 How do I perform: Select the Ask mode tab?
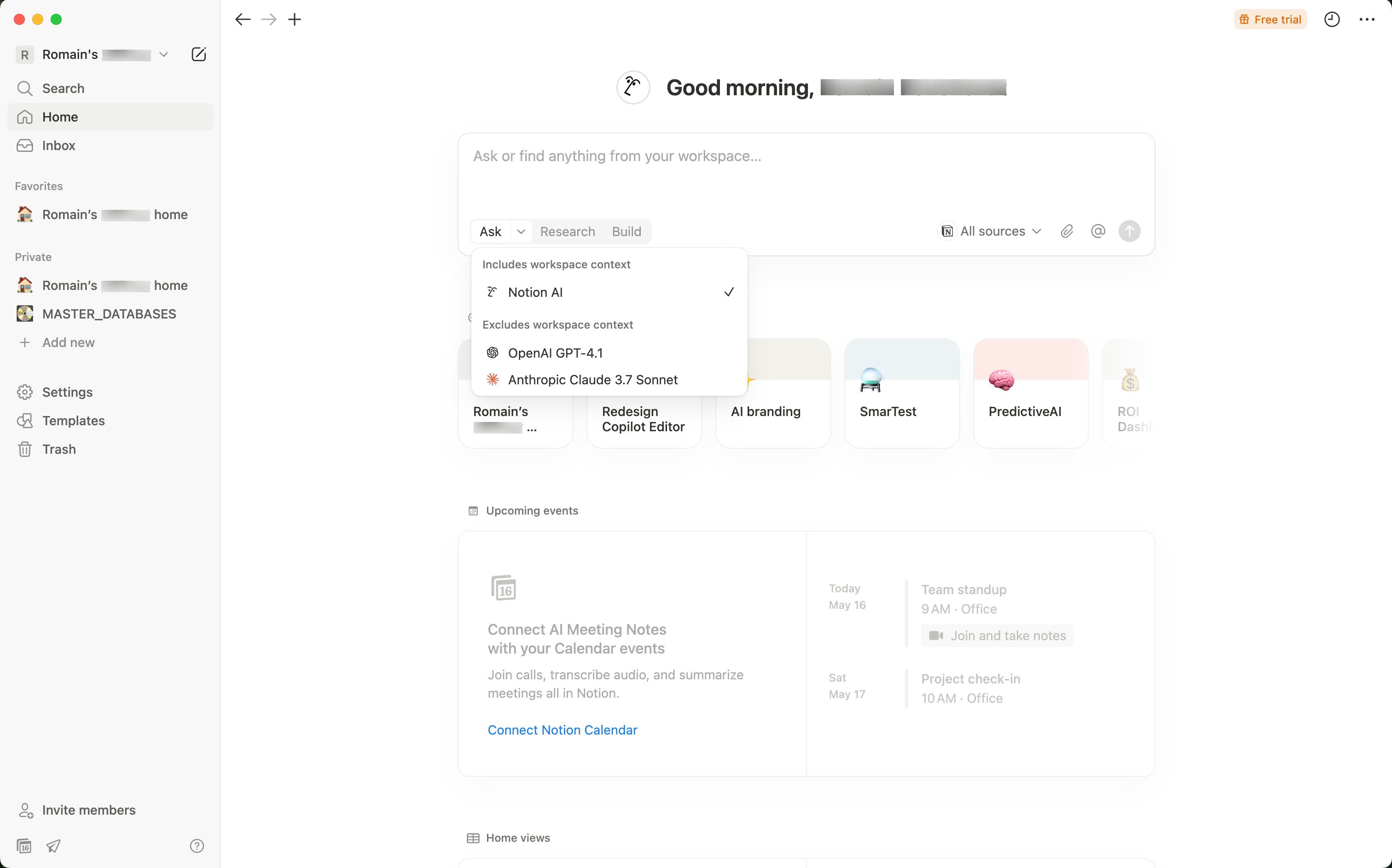click(491, 231)
